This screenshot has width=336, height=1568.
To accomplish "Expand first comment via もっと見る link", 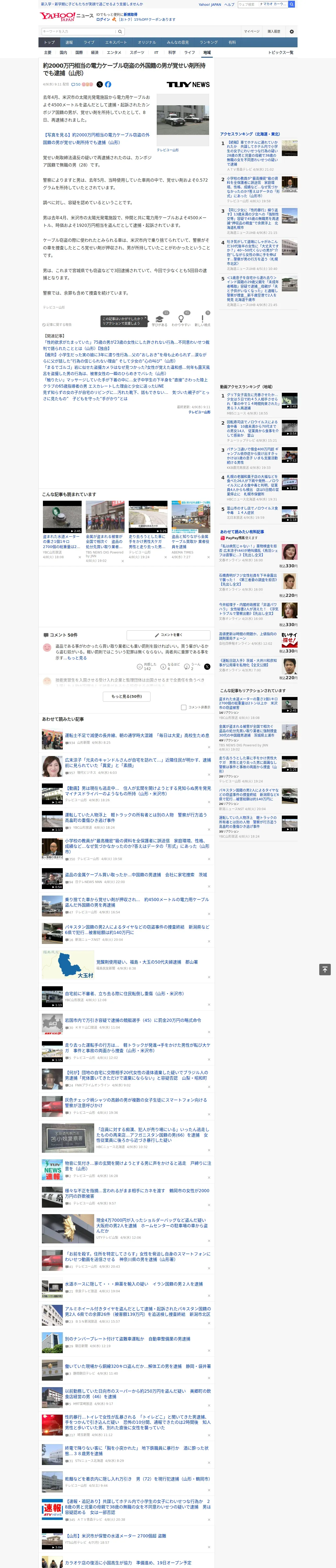I will tap(77, 658).
